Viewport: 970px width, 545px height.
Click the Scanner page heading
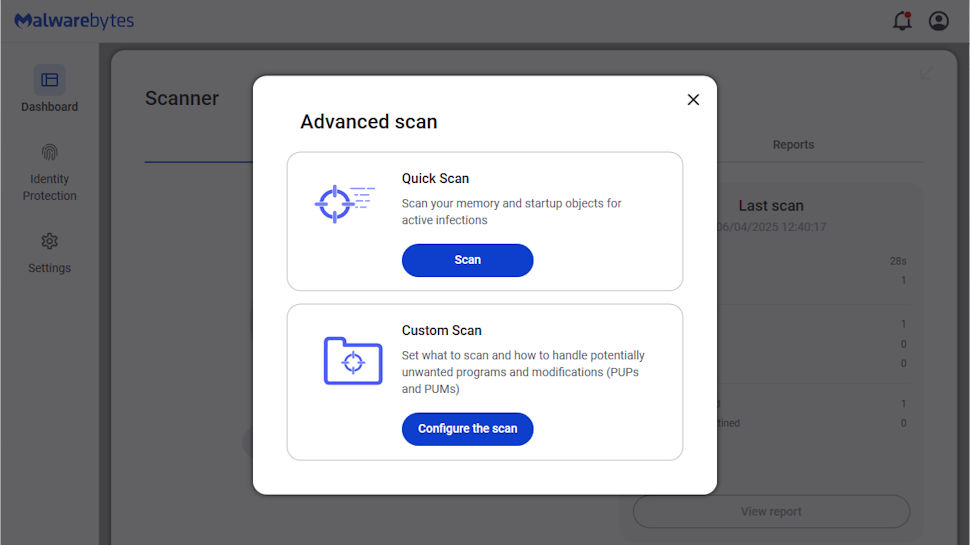pyautogui.click(x=182, y=98)
